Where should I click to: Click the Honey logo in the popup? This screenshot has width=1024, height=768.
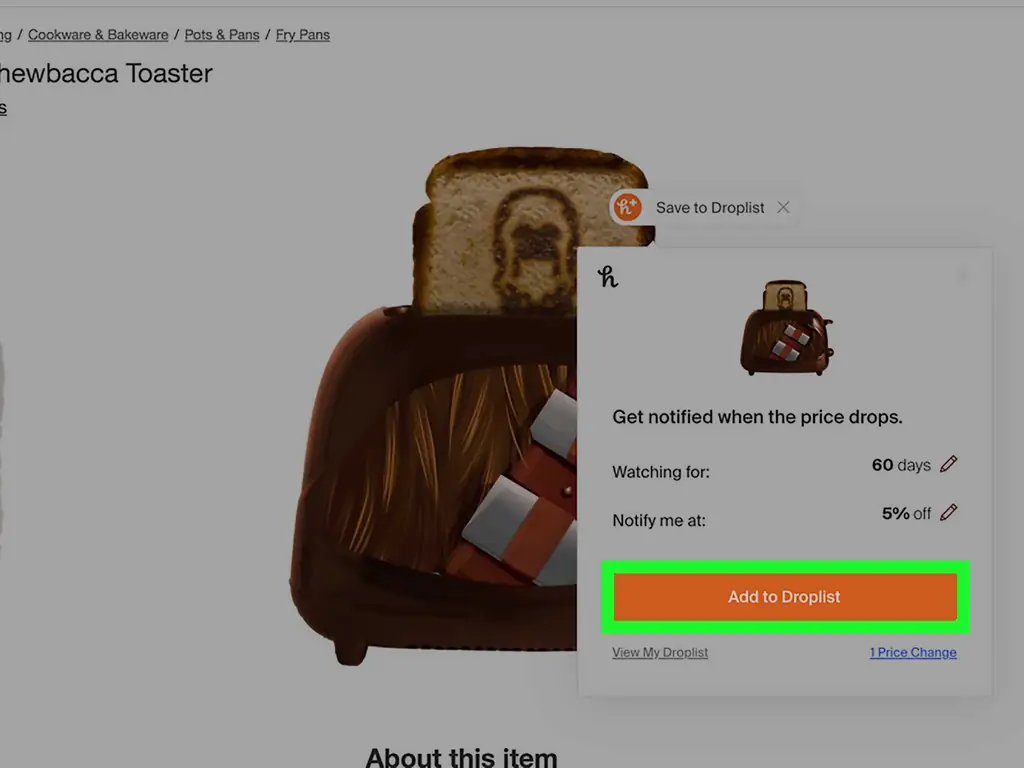(x=607, y=277)
